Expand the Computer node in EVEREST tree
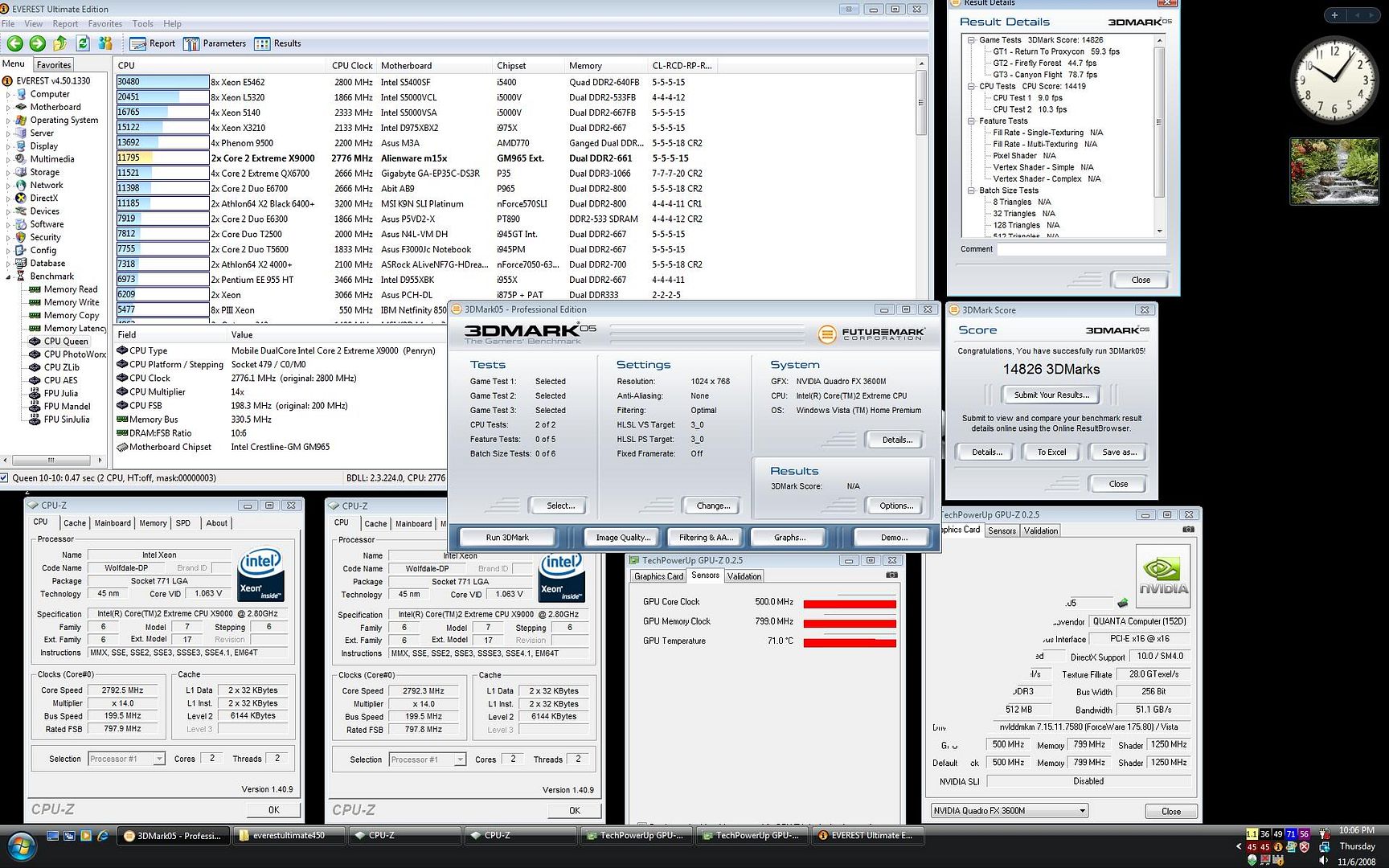Image resolution: width=1389 pixels, height=868 pixels. 9,94
